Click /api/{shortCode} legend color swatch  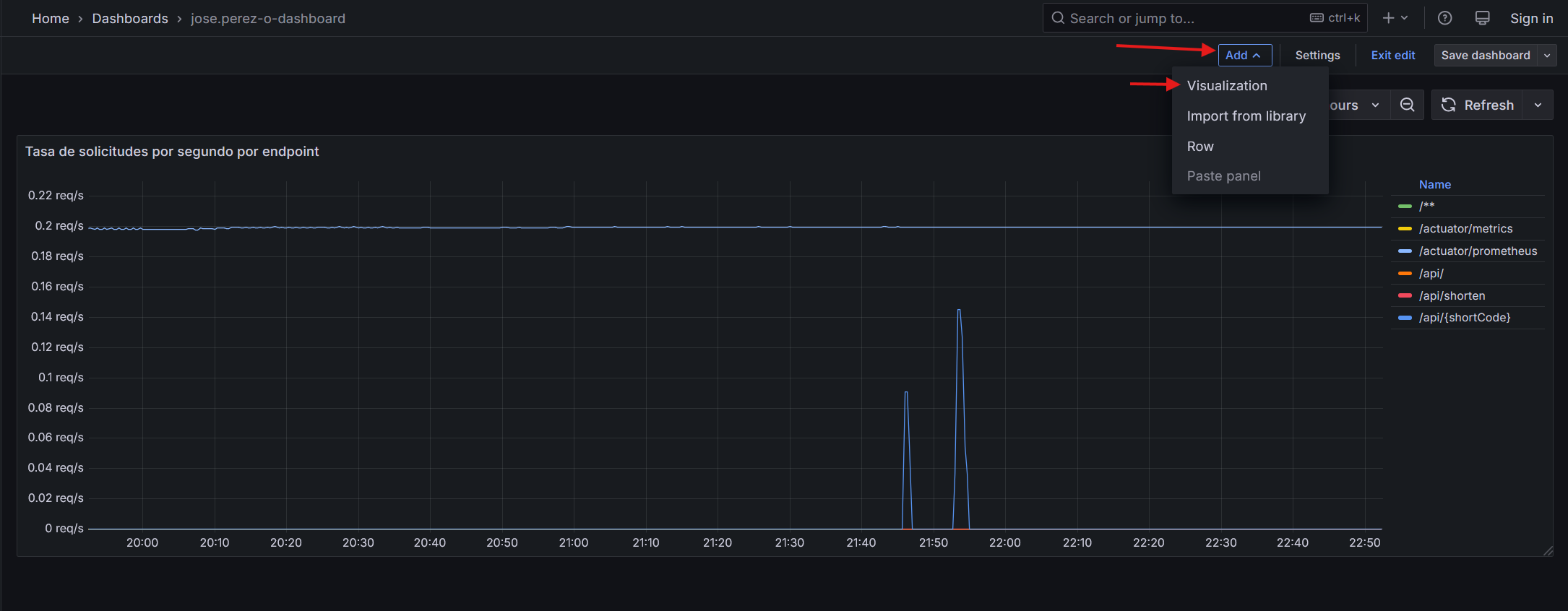1405,318
